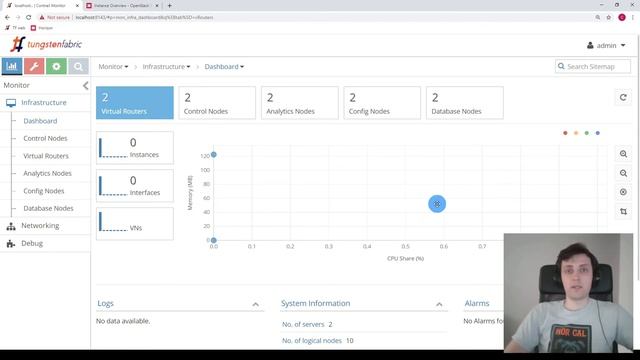This screenshot has height=360, width=640.
Task: Expand the Debug menu item
Action: pos(32,244)
